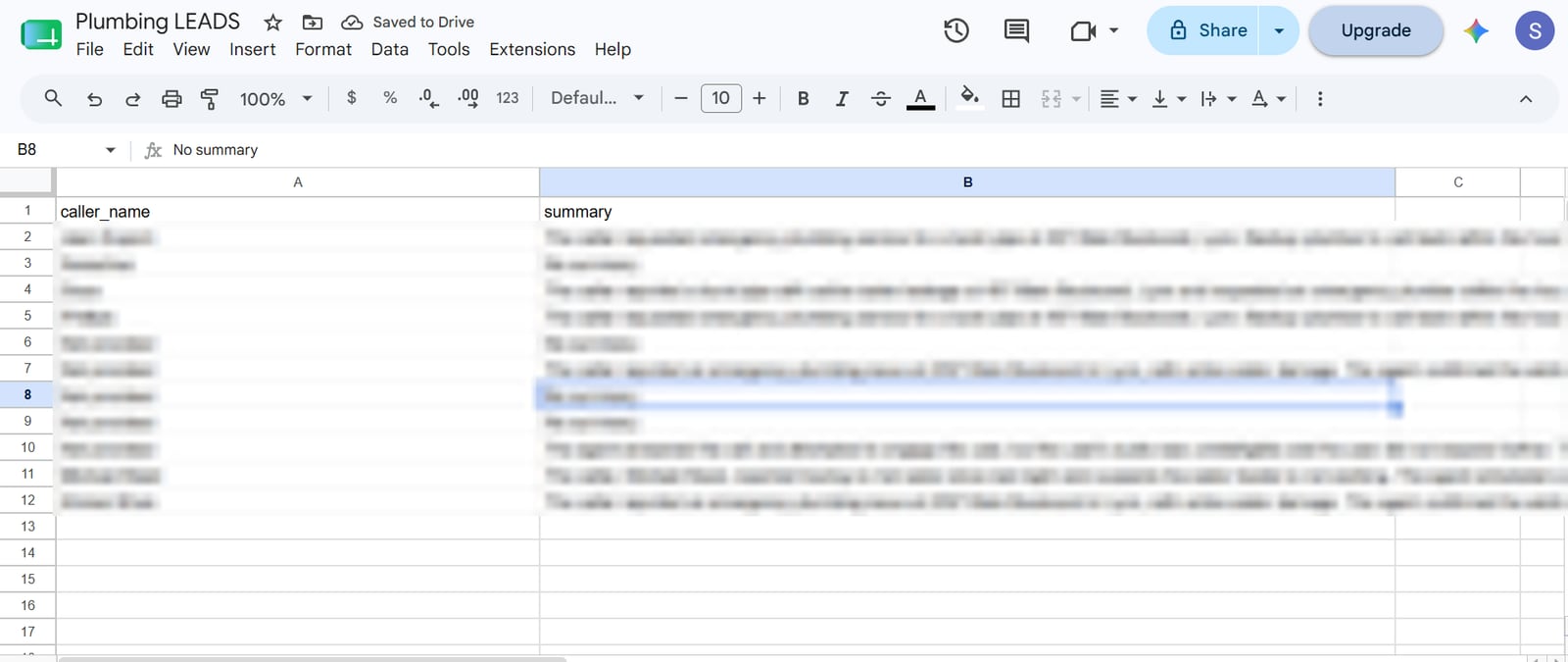The width and height of the screenshot is (1568, 662).
Task: Start a Meet call camera icon
Action: [x=1082, y=31]
